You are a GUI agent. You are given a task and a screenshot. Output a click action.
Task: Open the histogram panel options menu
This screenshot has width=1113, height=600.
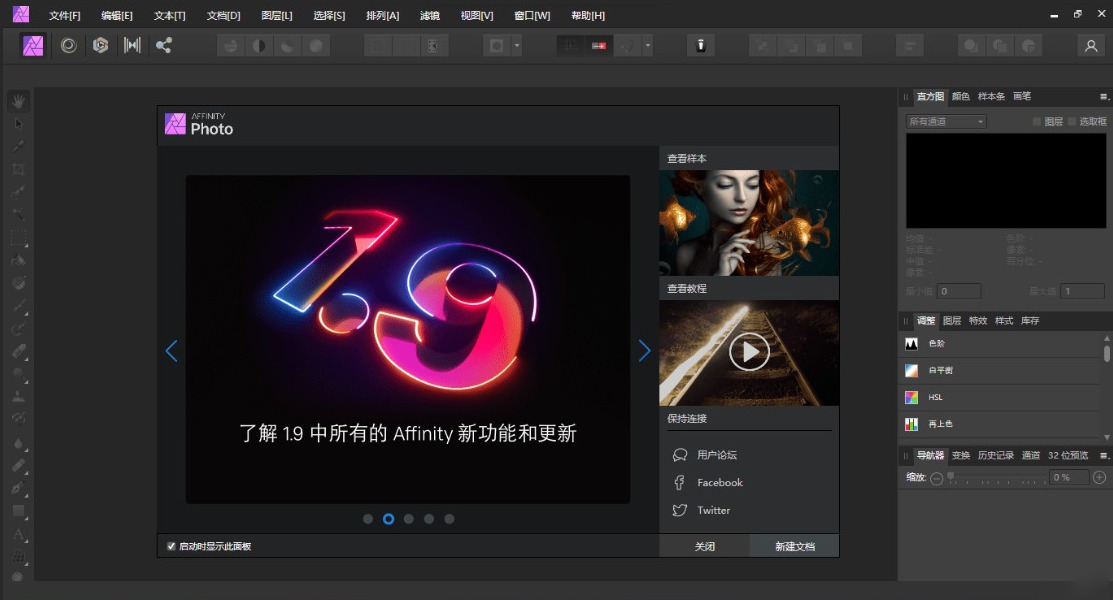[1104, 97]
